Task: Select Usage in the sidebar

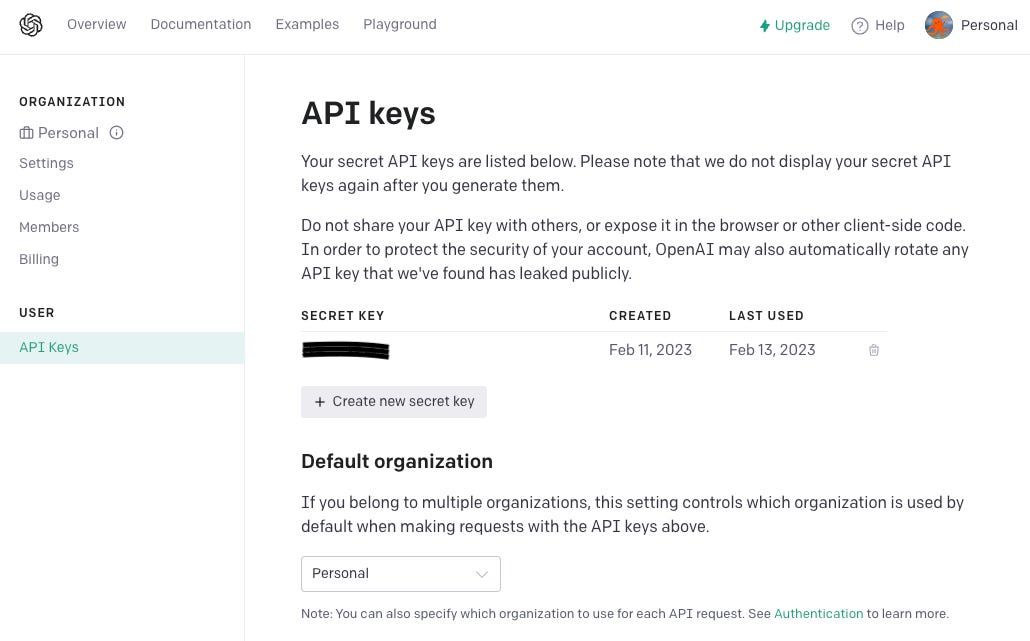Action: point(39,195)
